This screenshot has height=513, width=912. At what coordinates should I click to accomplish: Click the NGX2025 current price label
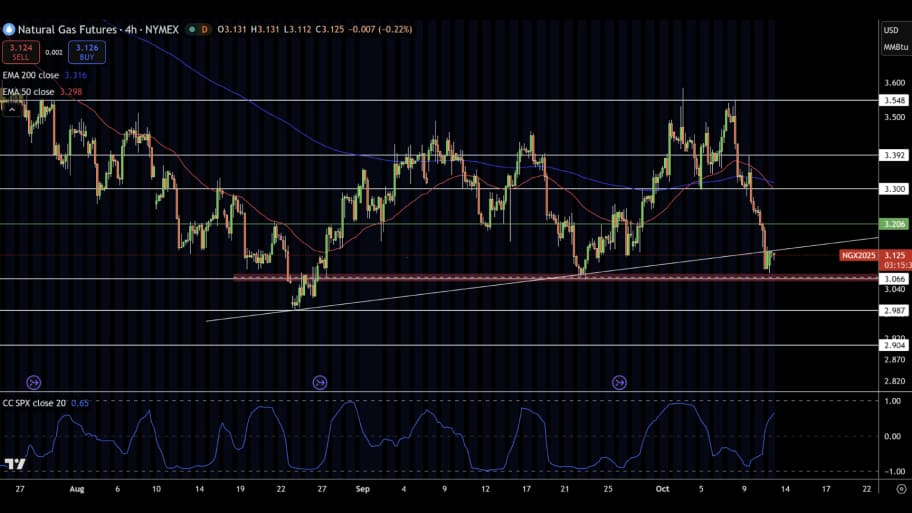coord(858,255)
